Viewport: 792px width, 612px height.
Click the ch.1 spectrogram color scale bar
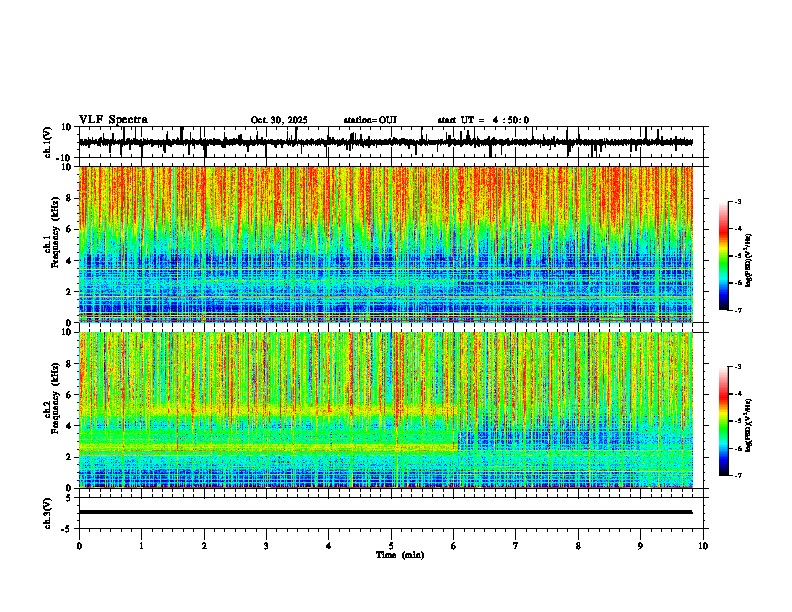(724, 256)
